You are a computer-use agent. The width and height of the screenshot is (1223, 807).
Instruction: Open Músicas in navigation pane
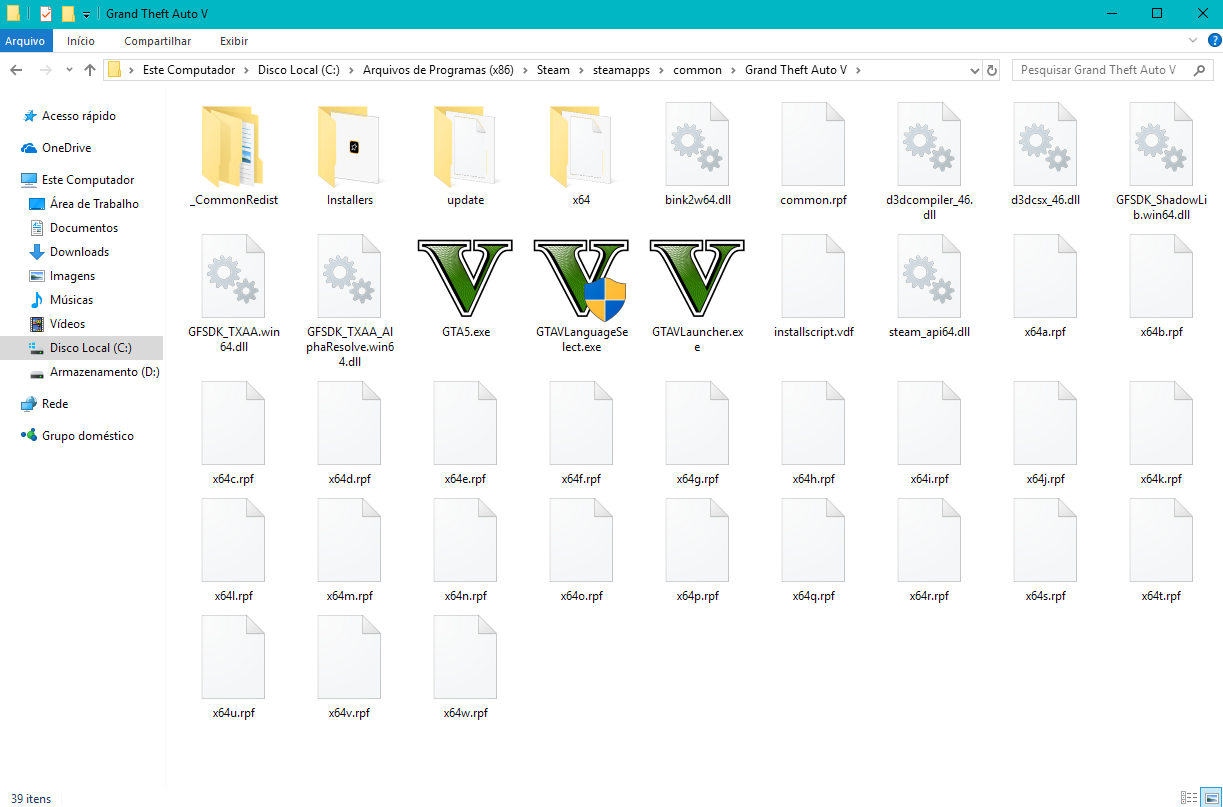pyautogui.click(x=72, y=300)
